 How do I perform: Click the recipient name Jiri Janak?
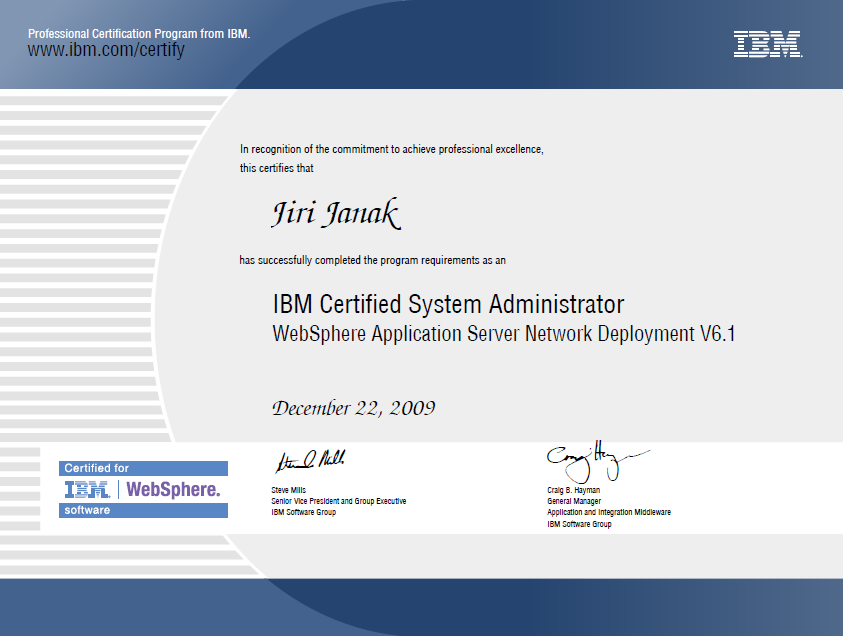tap(336, 213)
